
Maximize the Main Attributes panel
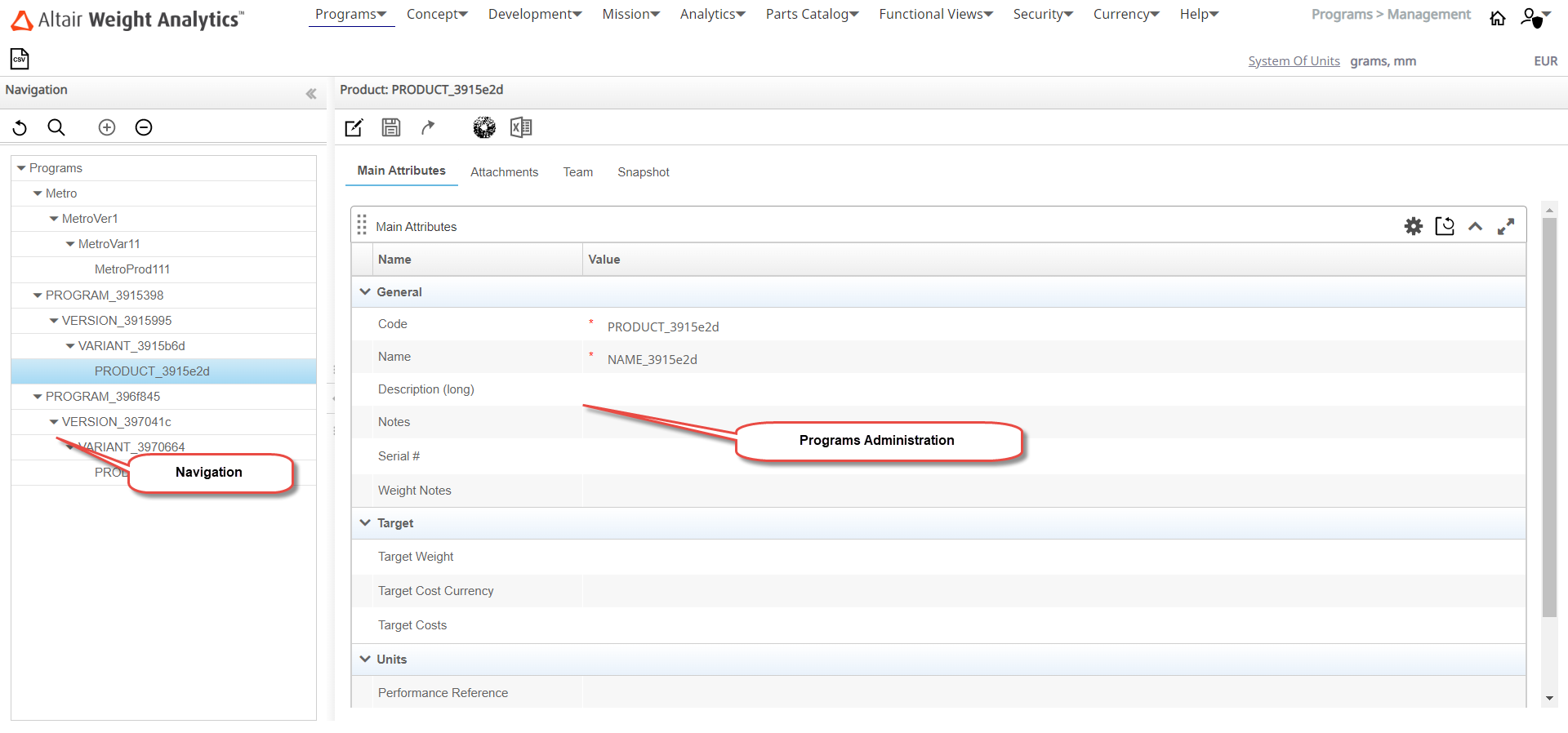click(1506, 226)
